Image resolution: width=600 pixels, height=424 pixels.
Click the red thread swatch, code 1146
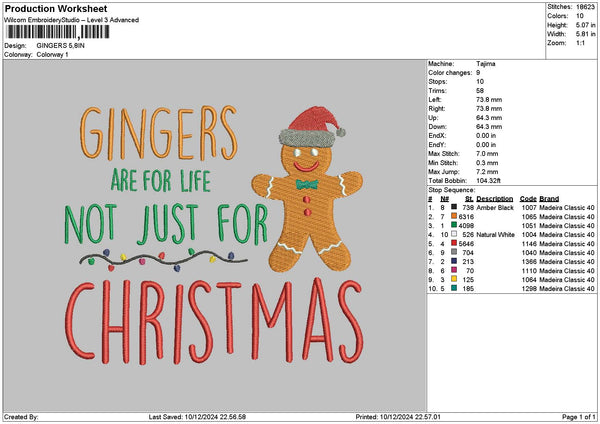(x=455, y=243)
